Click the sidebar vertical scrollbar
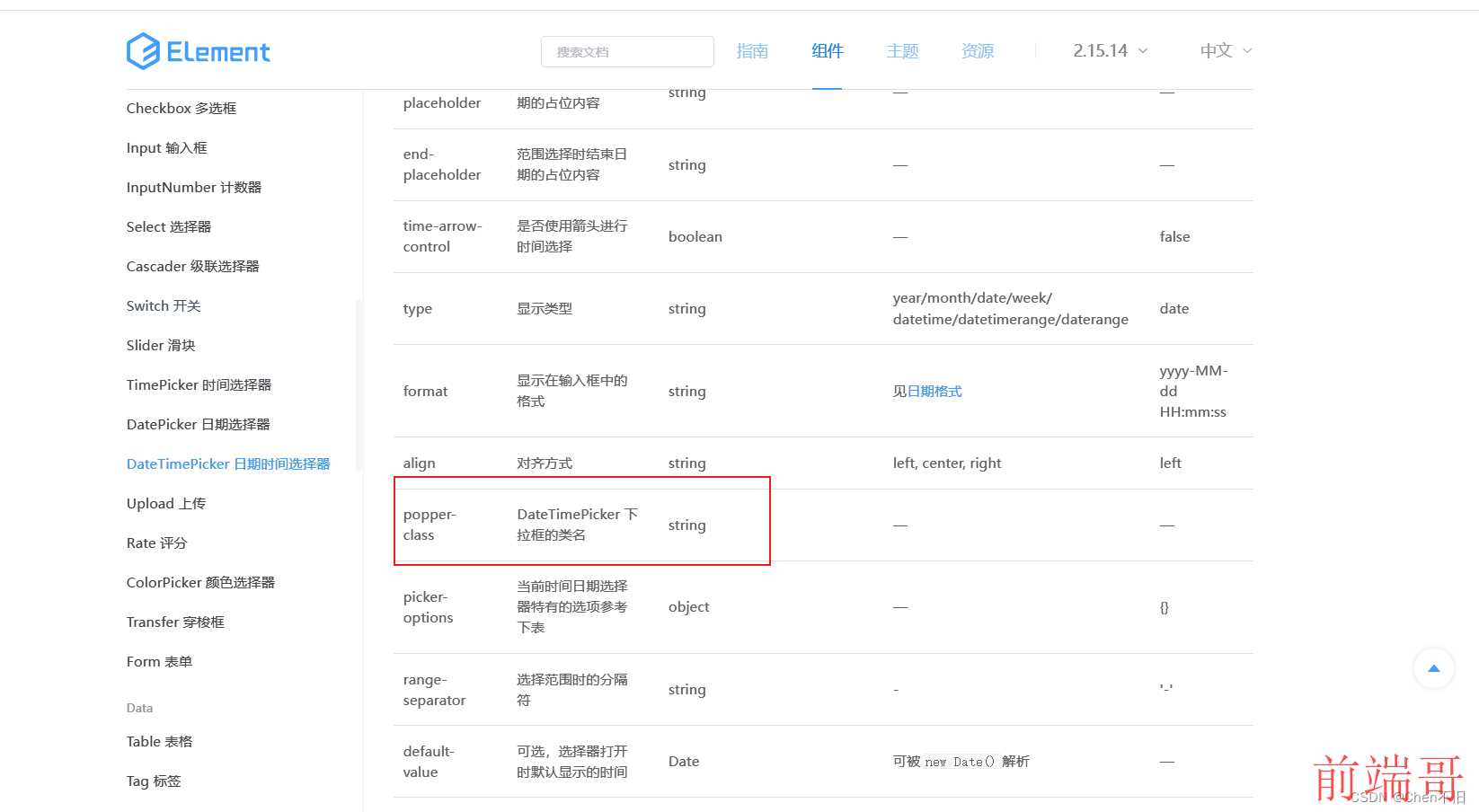Viewport: 1479px width, 812px height. coord(359,384)
